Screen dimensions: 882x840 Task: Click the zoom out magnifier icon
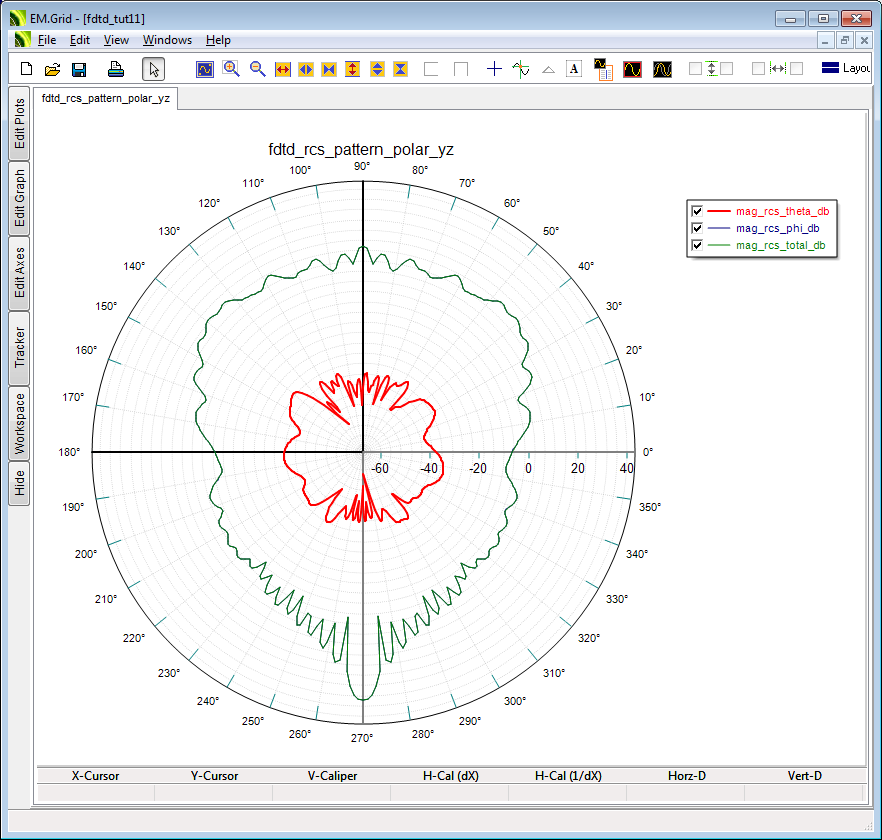click(x=257, y=69)
